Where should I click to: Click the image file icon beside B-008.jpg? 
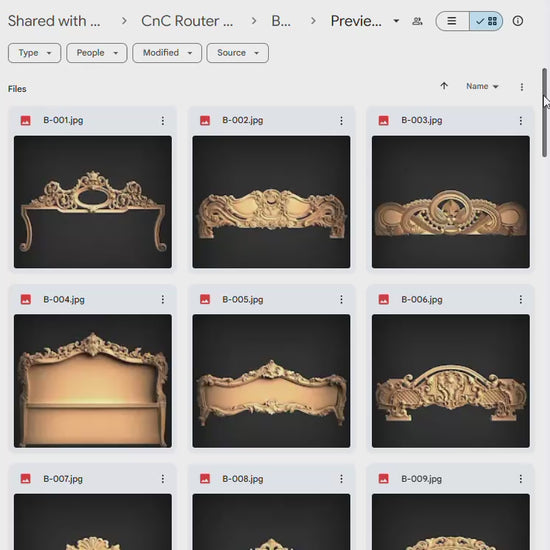pos(205,479)
